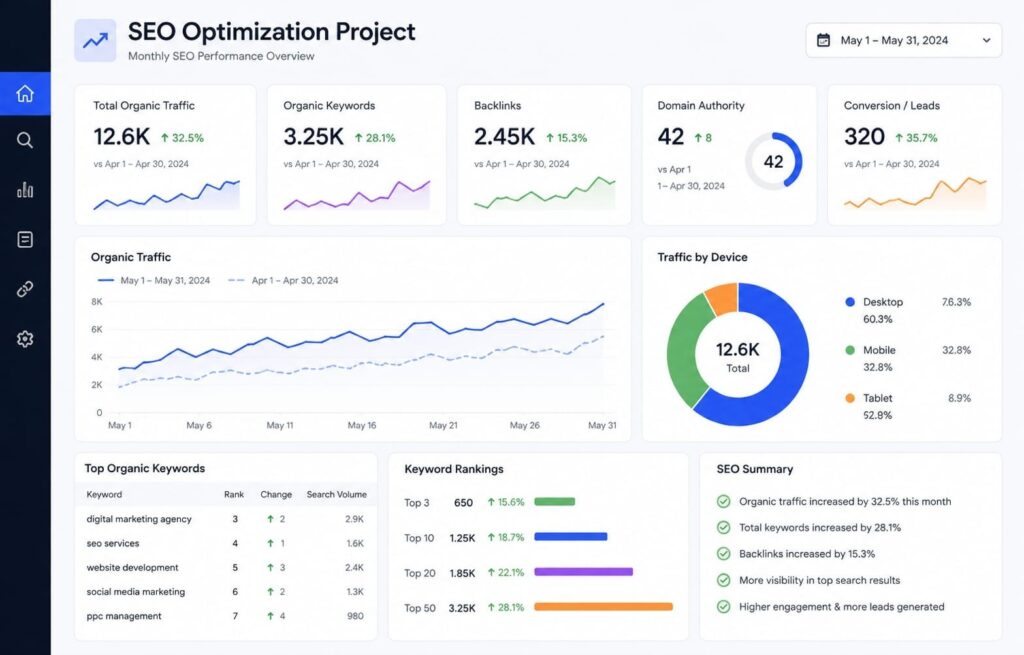Expand the date range chevron
This screenshot has width=1024, height=655.
986,40
